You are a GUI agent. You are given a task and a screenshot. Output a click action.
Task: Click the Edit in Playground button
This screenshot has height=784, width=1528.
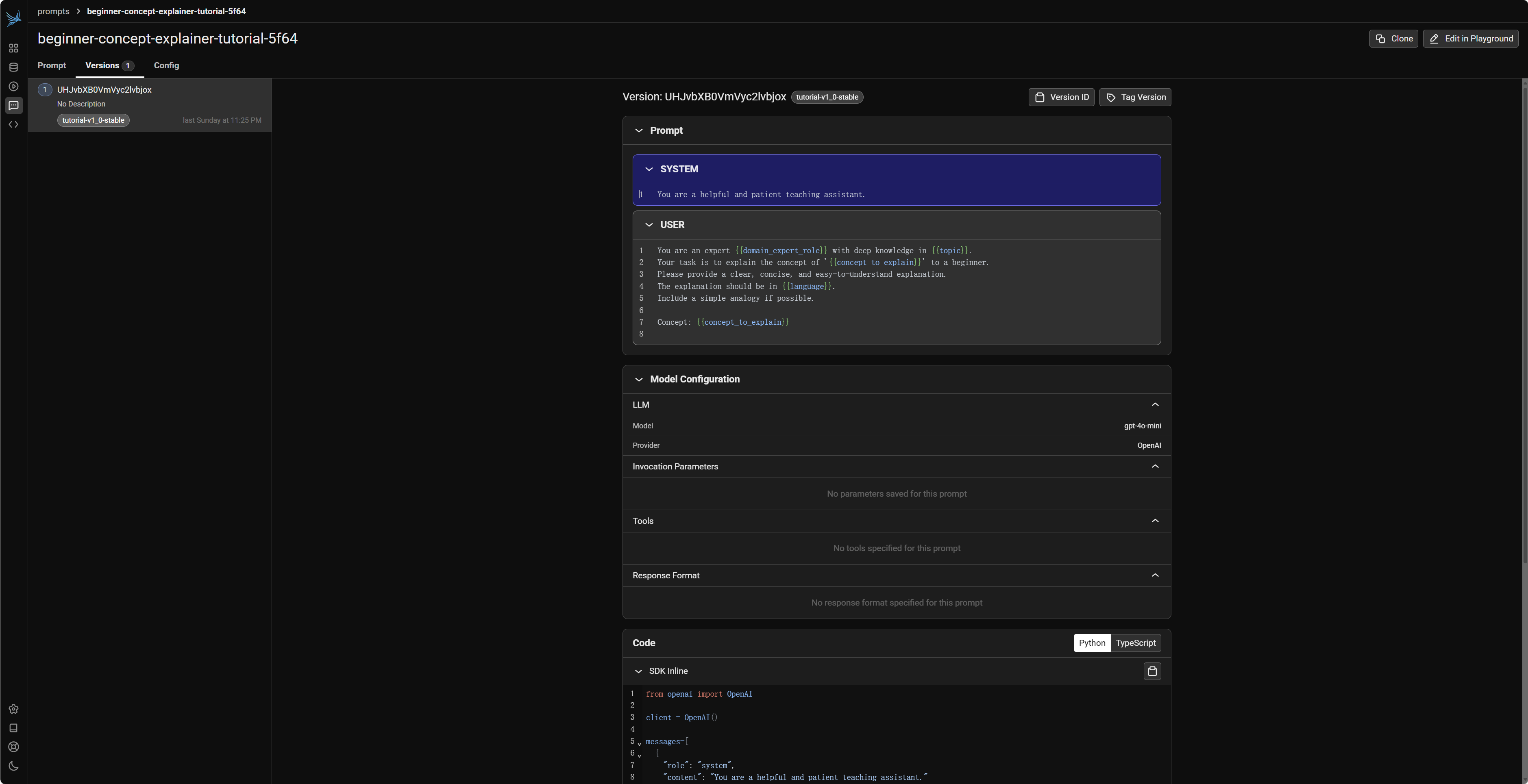click(x=1470, y=39)
